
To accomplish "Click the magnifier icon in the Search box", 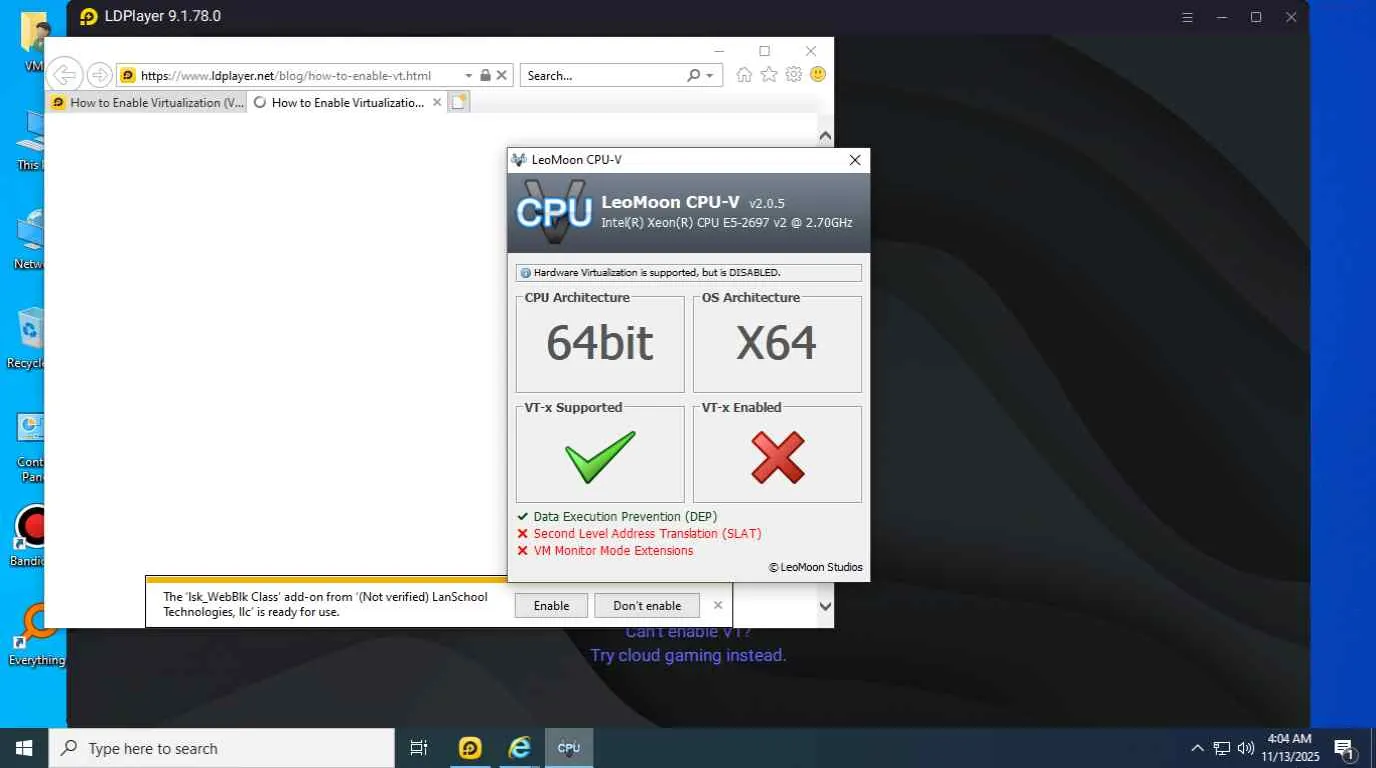I will 694,75.
